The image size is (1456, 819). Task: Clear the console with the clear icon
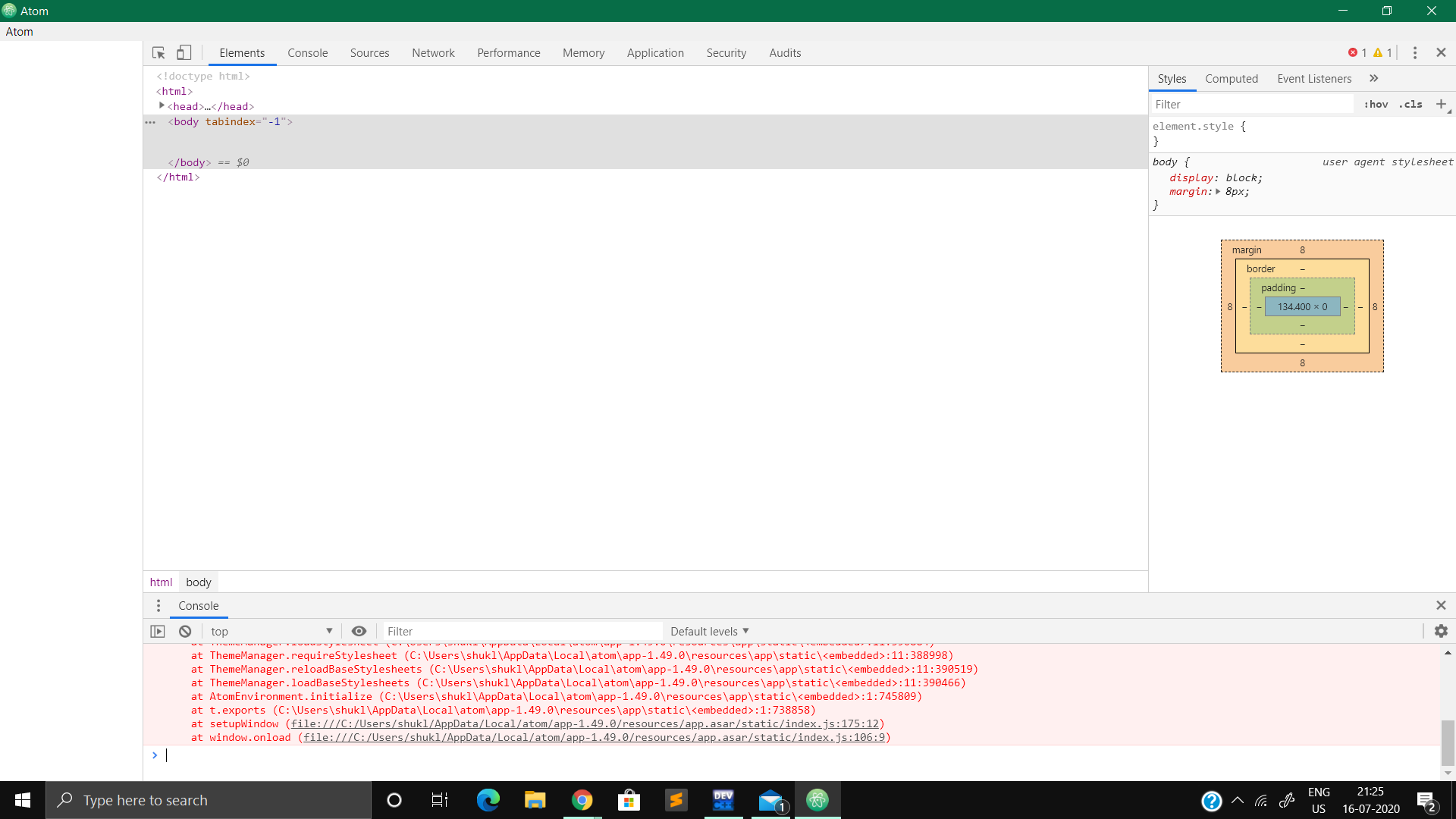click(x=184, y=631)
